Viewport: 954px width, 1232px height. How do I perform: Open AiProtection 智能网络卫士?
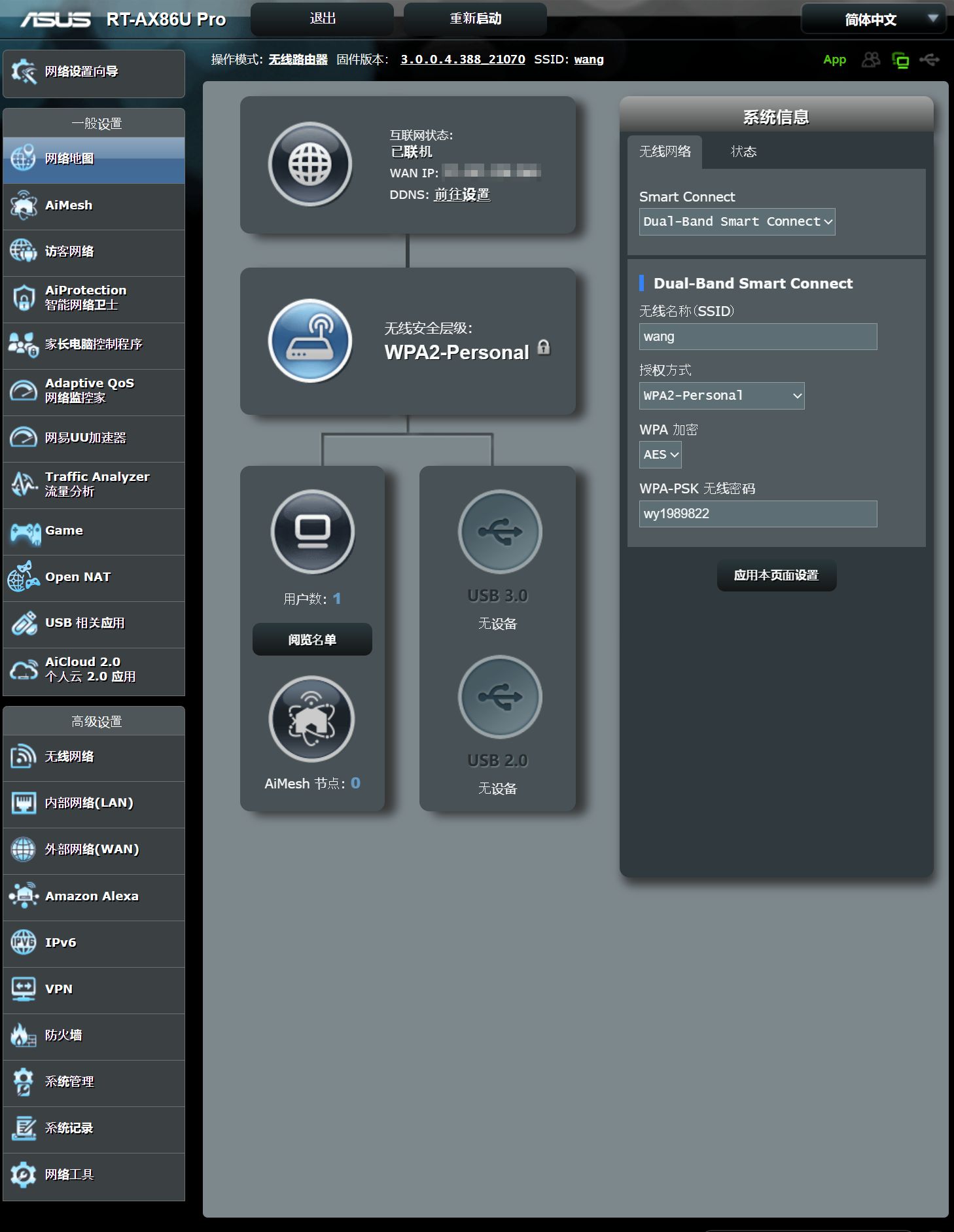[94, 299]
